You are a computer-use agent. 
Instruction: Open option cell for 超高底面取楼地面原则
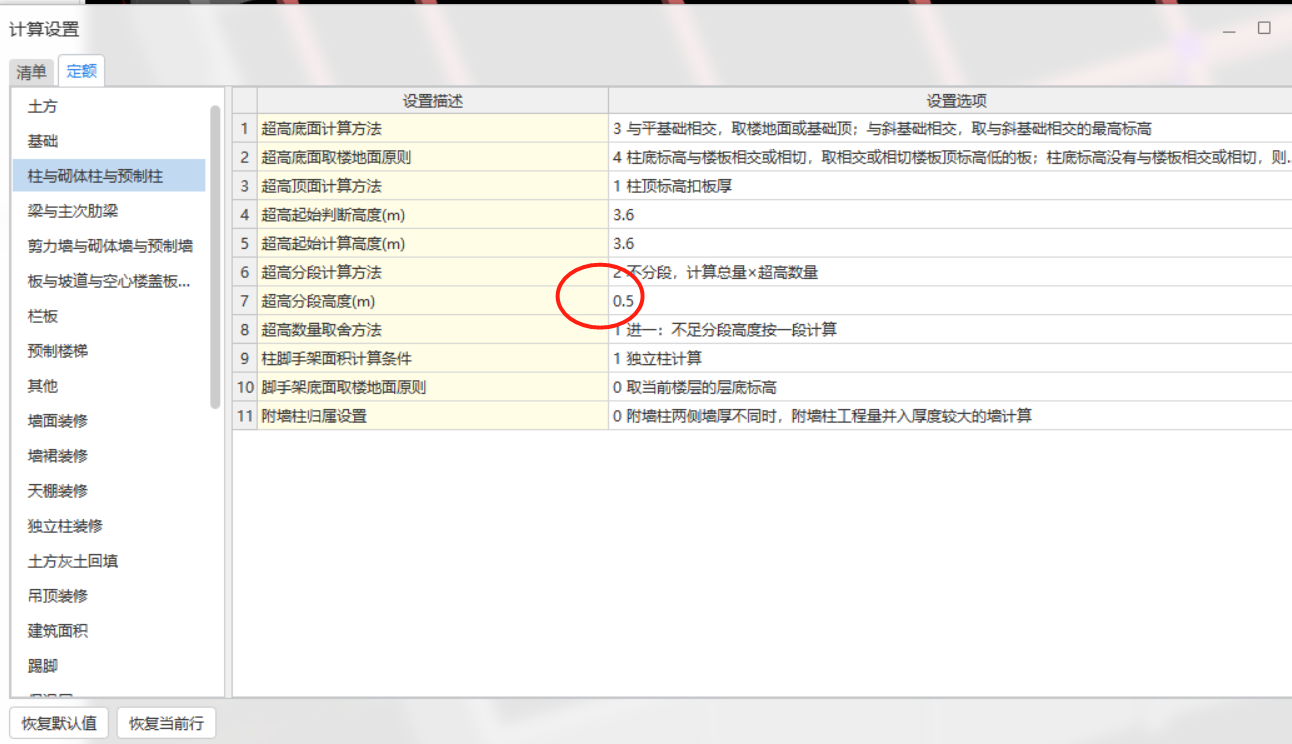pos(950,158)
